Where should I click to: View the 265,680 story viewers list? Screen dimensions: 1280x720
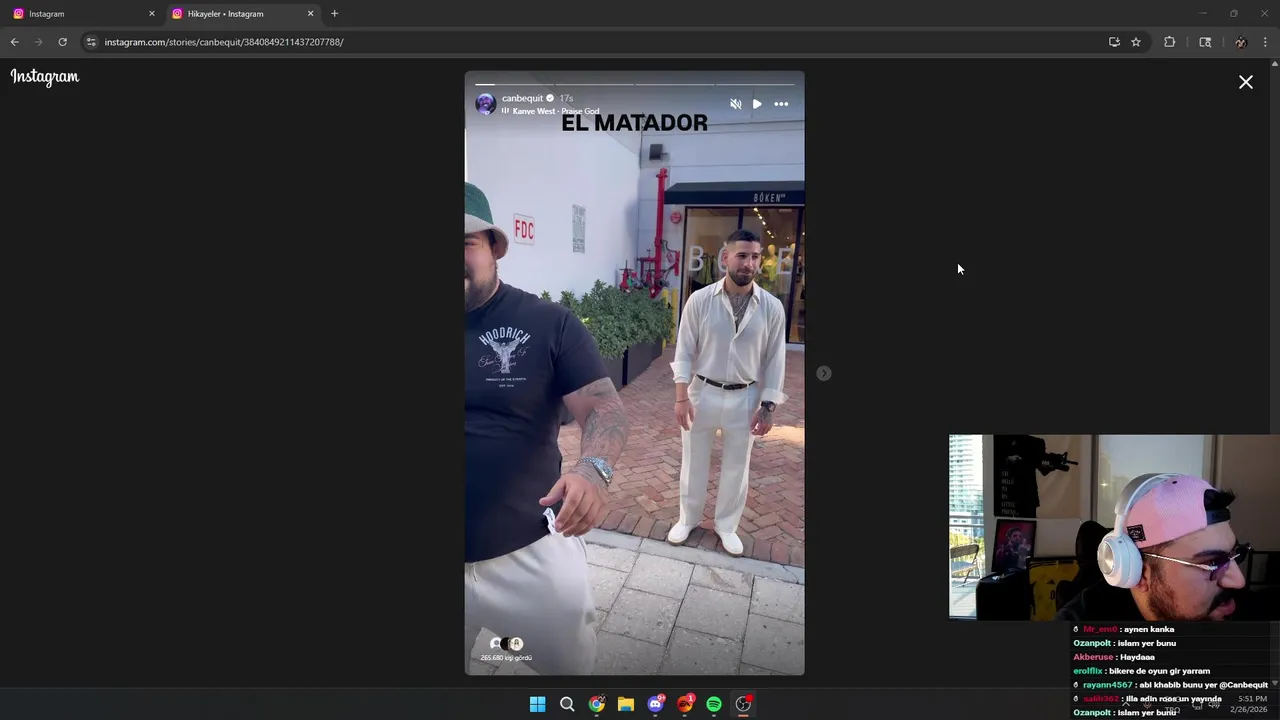point(506,649)
